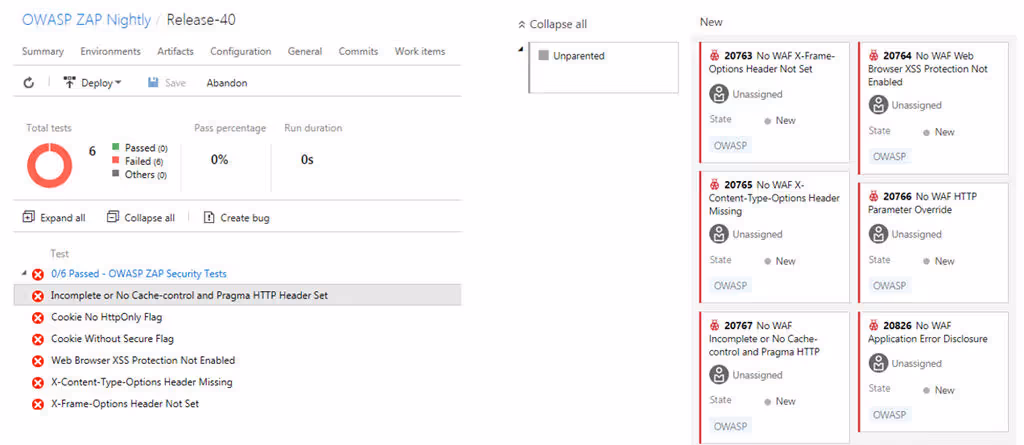Image resolution: width=1024 pixels, height=445 pixels.
Task: Collapse the Unparented row triangle
Action: (520, 49)
